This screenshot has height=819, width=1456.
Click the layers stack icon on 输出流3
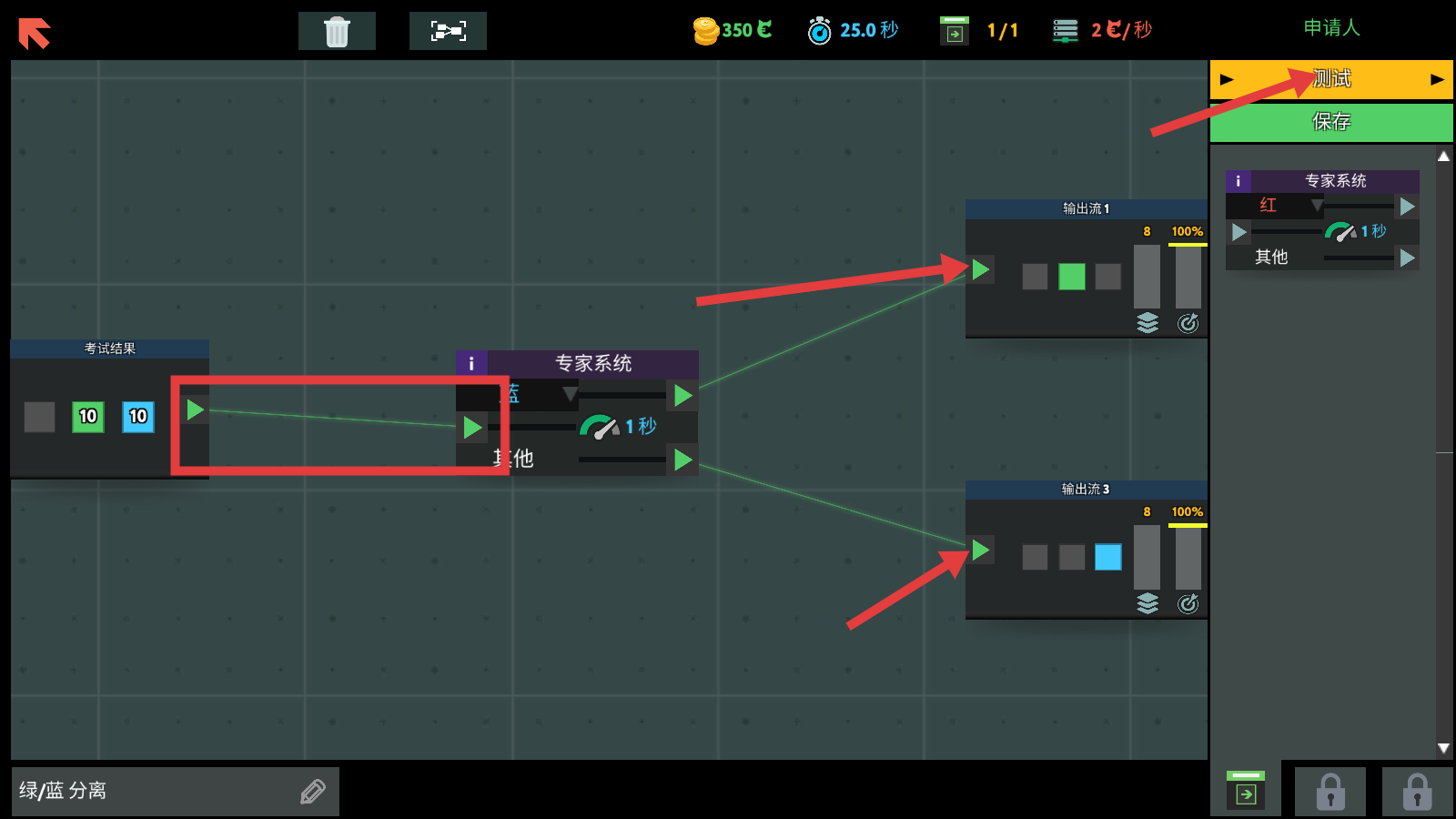(x=1147, y=602)
